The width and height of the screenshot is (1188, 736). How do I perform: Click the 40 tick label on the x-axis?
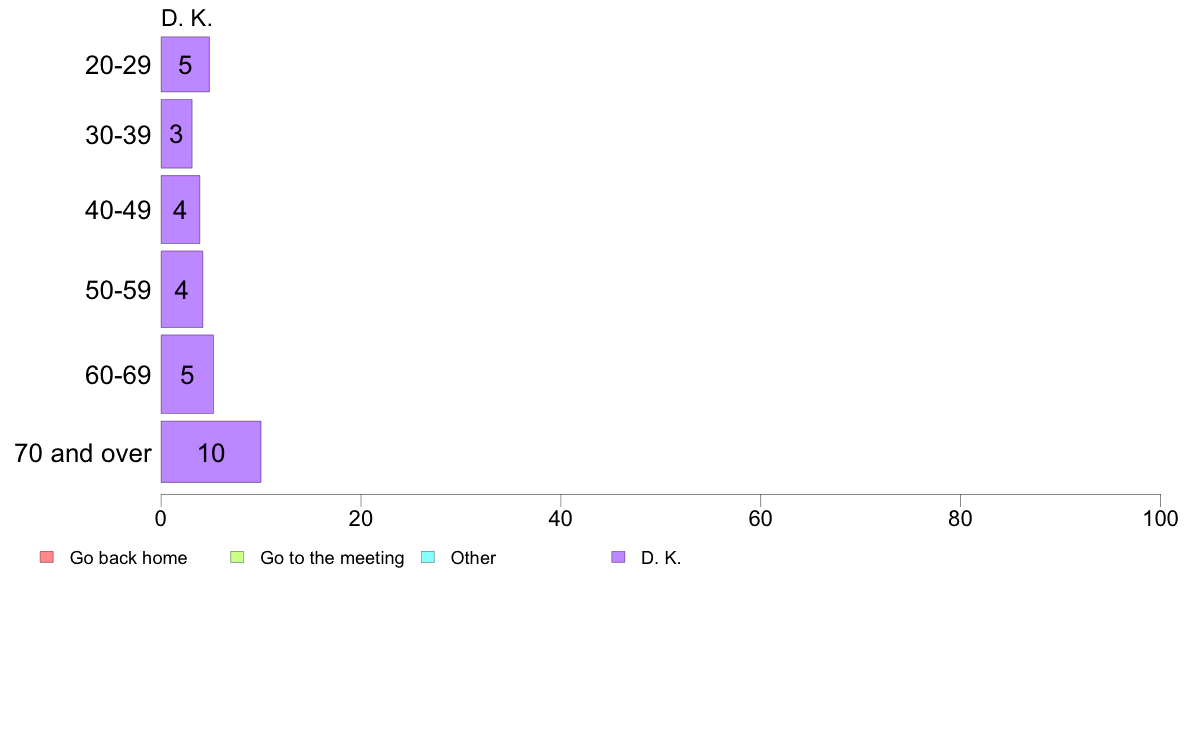(x=561, y=518)
